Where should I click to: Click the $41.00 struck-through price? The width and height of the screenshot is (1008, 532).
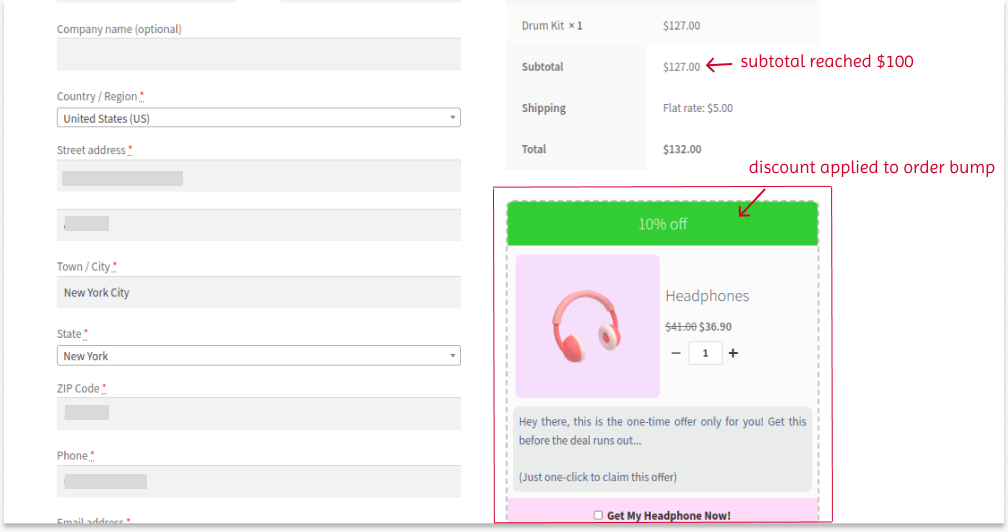tap(681, 326)
